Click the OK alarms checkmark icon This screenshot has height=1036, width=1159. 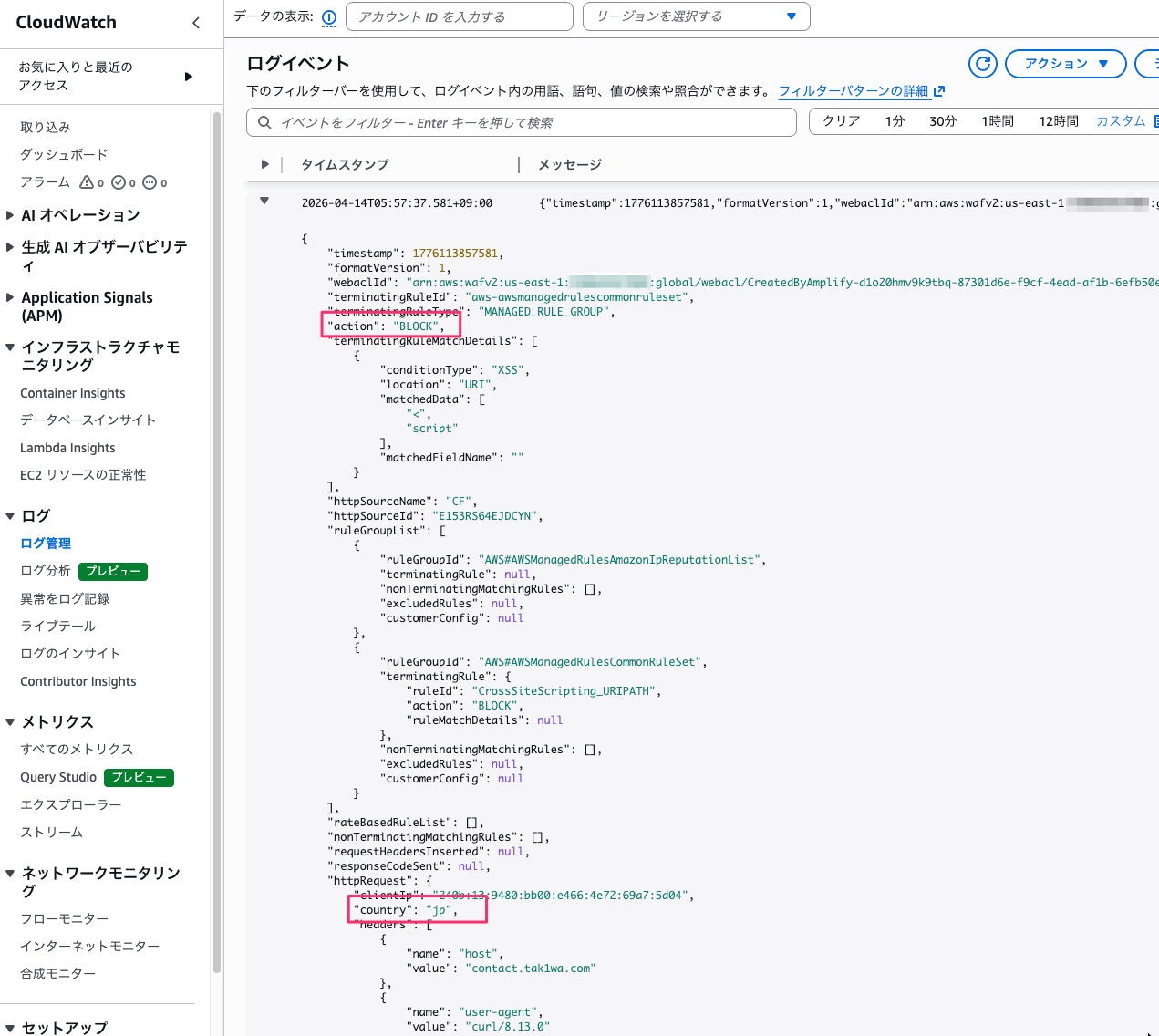coord(119,182)
